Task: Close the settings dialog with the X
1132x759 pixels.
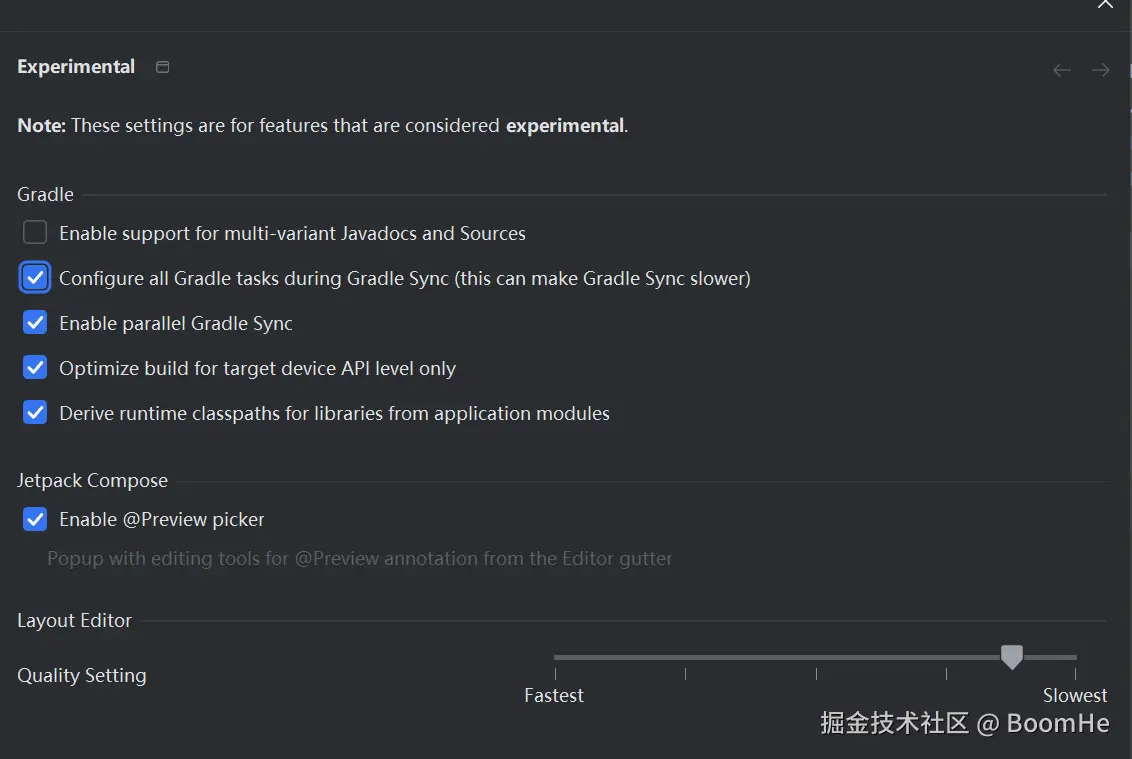Action: [x=1105, y=5]
